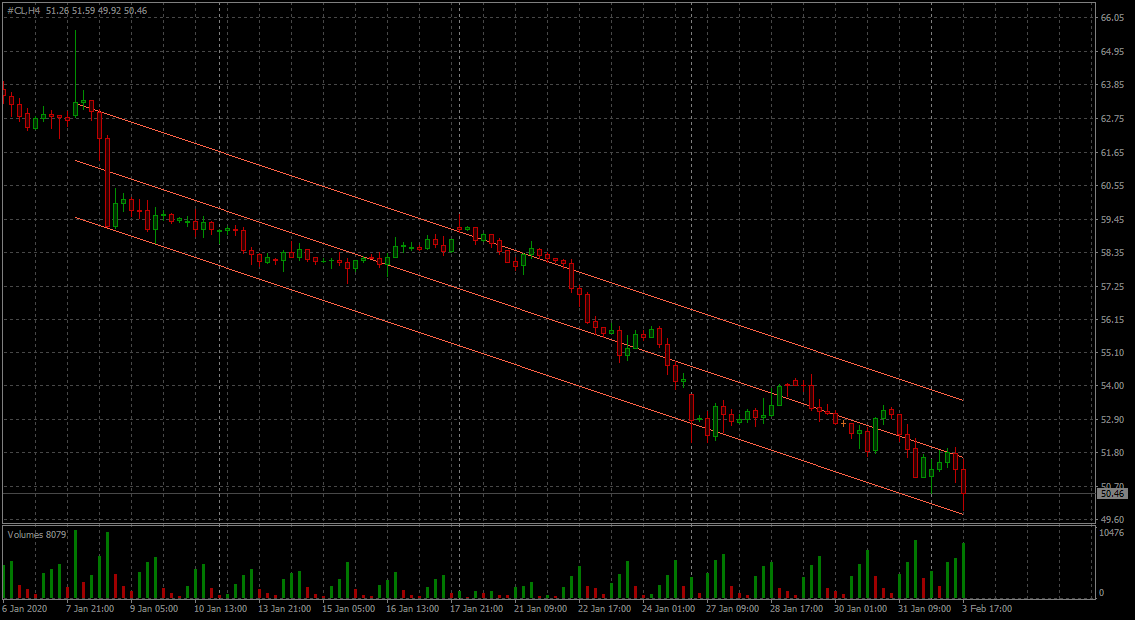Click the Volumes 8079 indicator label
Viewport: 1135px width, 620px height.
click(36, 535)
